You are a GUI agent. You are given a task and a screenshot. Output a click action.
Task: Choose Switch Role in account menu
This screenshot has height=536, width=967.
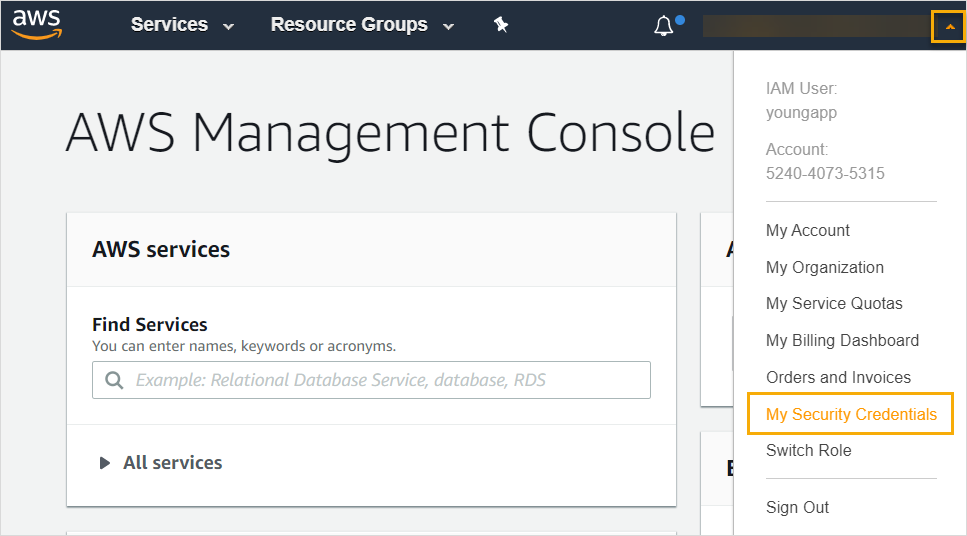809,450
